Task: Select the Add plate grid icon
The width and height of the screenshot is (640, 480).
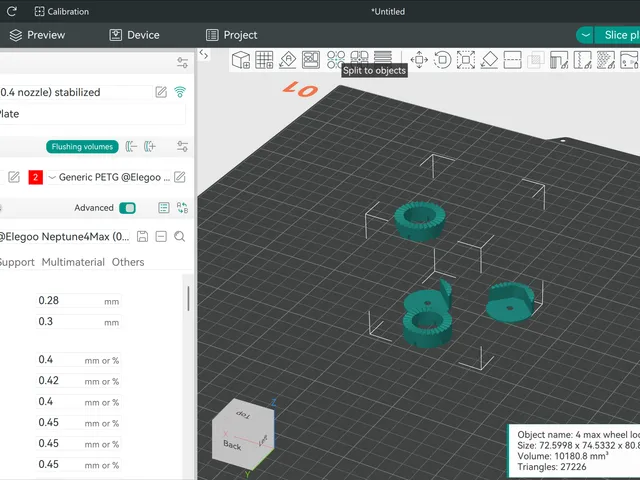Action: 264,60
